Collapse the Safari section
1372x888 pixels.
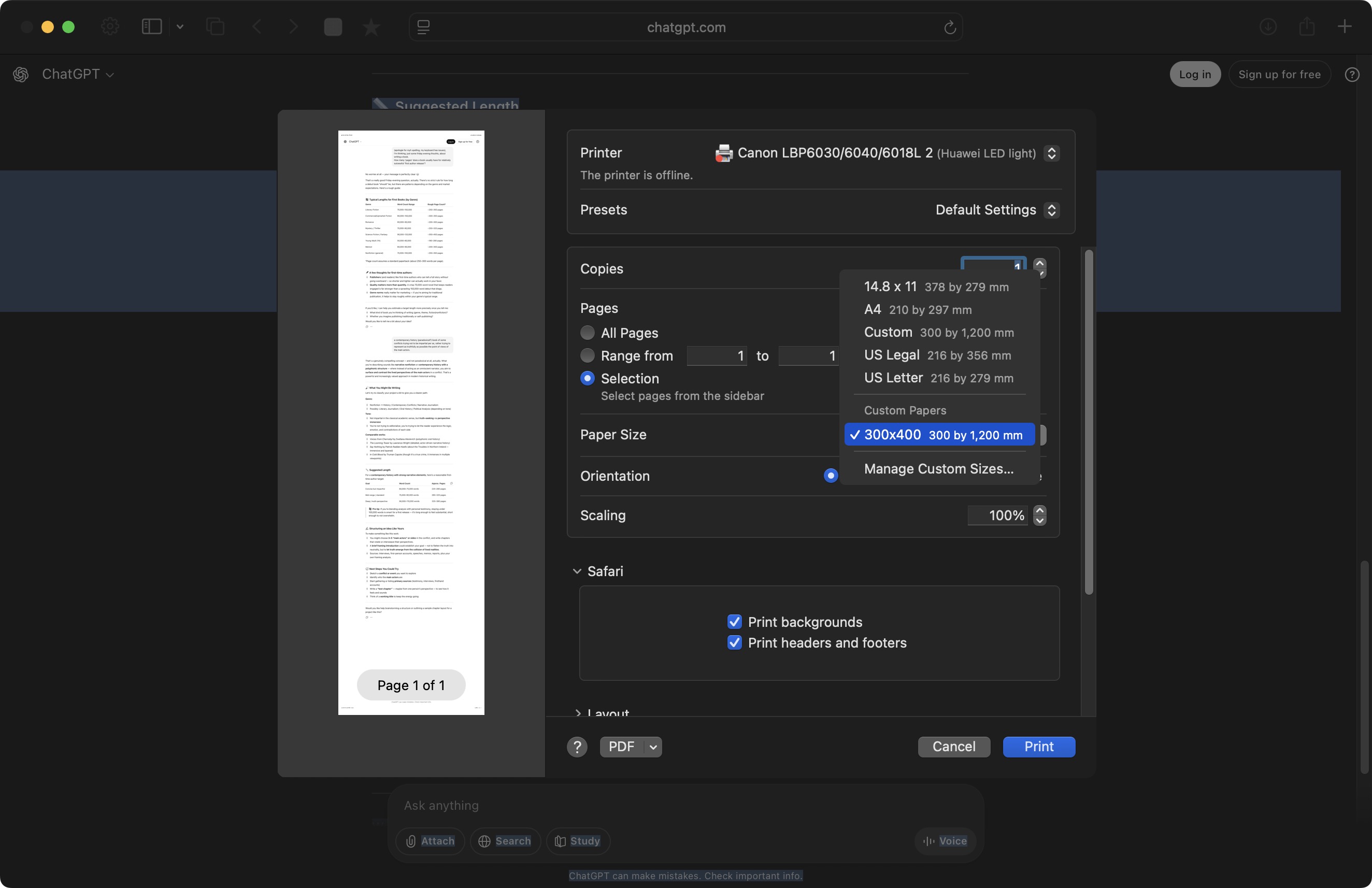coord(577,571)
